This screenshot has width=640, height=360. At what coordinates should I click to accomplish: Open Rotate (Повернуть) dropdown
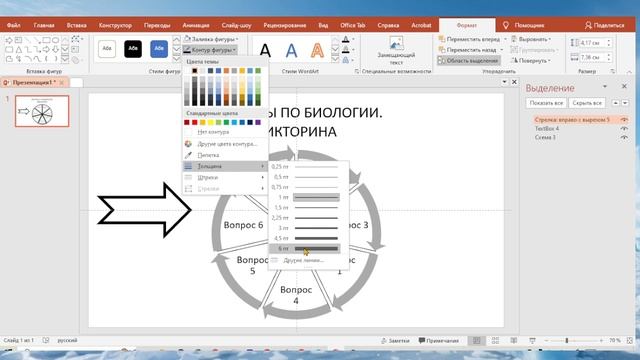coord(531,60)
